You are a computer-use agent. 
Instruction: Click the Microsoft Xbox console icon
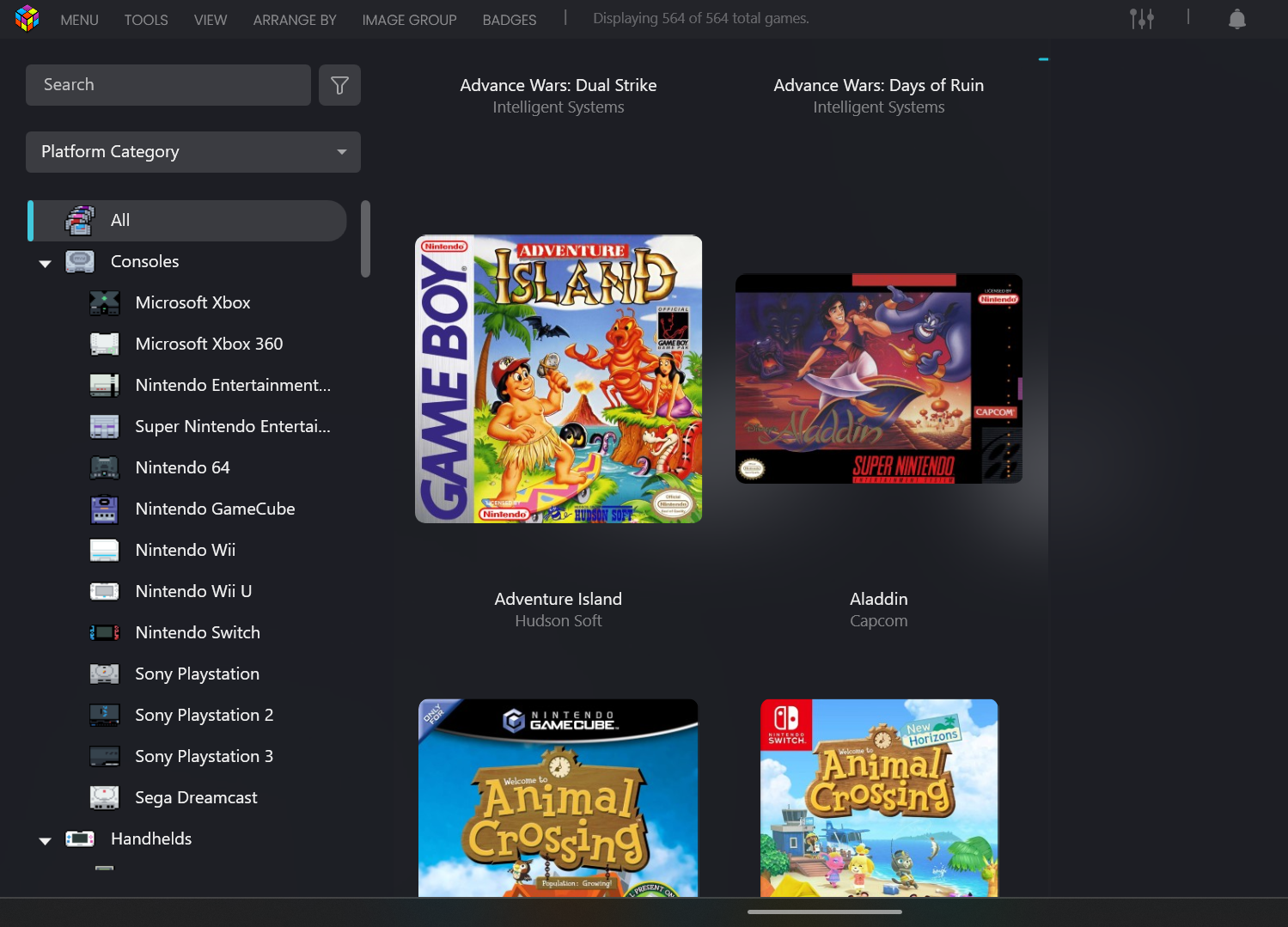click(x=105, y=302)
